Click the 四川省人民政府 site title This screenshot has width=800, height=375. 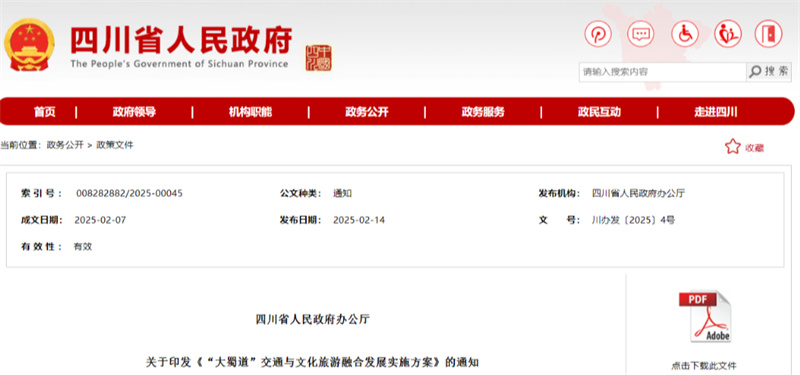[181, 40]
